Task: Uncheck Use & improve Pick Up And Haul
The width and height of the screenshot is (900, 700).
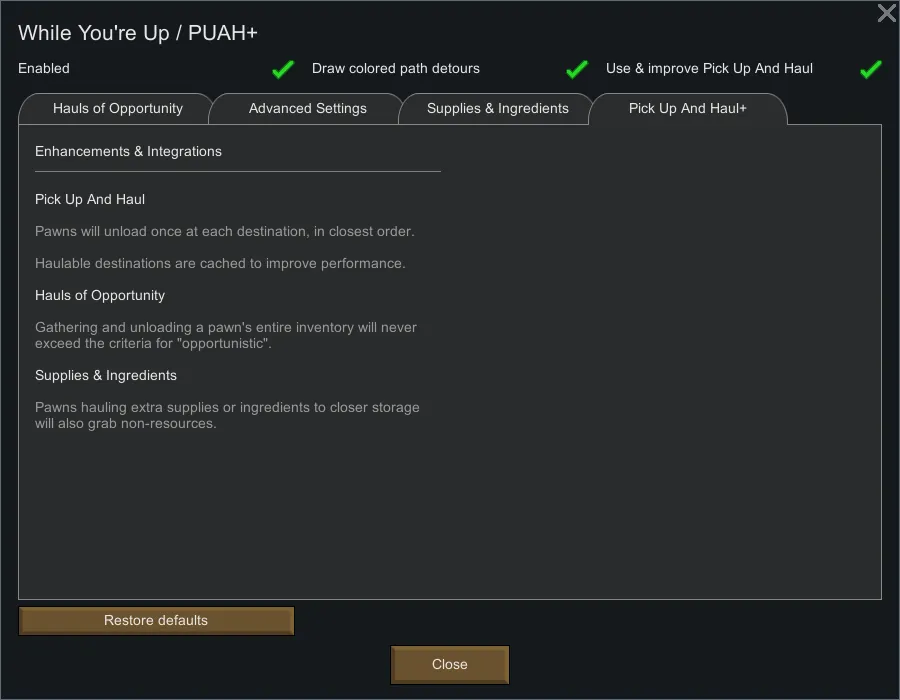Action: (x=870, y=69)
